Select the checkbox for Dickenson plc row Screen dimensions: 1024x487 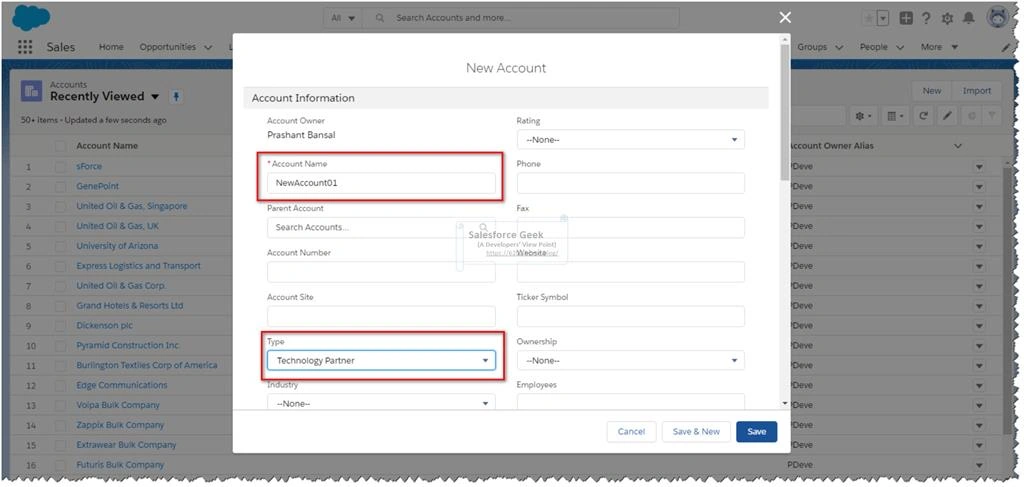(61, 325)
